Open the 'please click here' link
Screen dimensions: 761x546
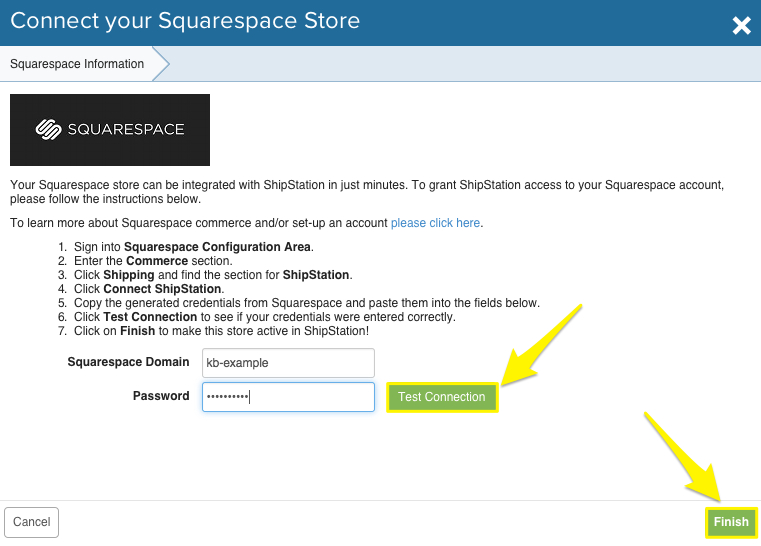click(435, 223)
